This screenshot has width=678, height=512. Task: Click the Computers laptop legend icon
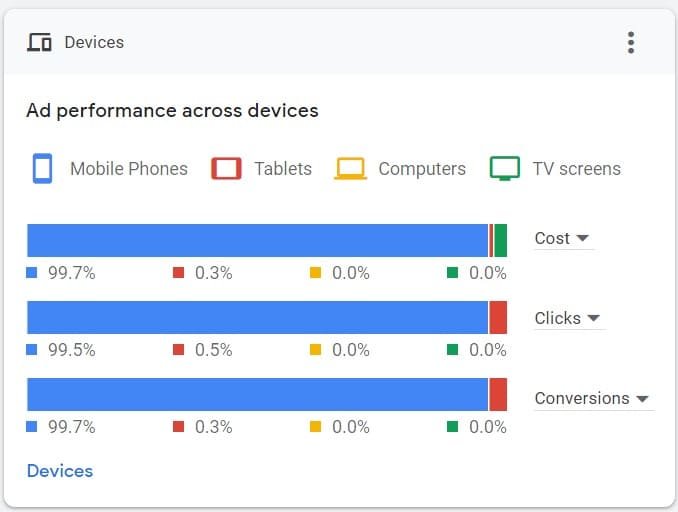point(351,168)
